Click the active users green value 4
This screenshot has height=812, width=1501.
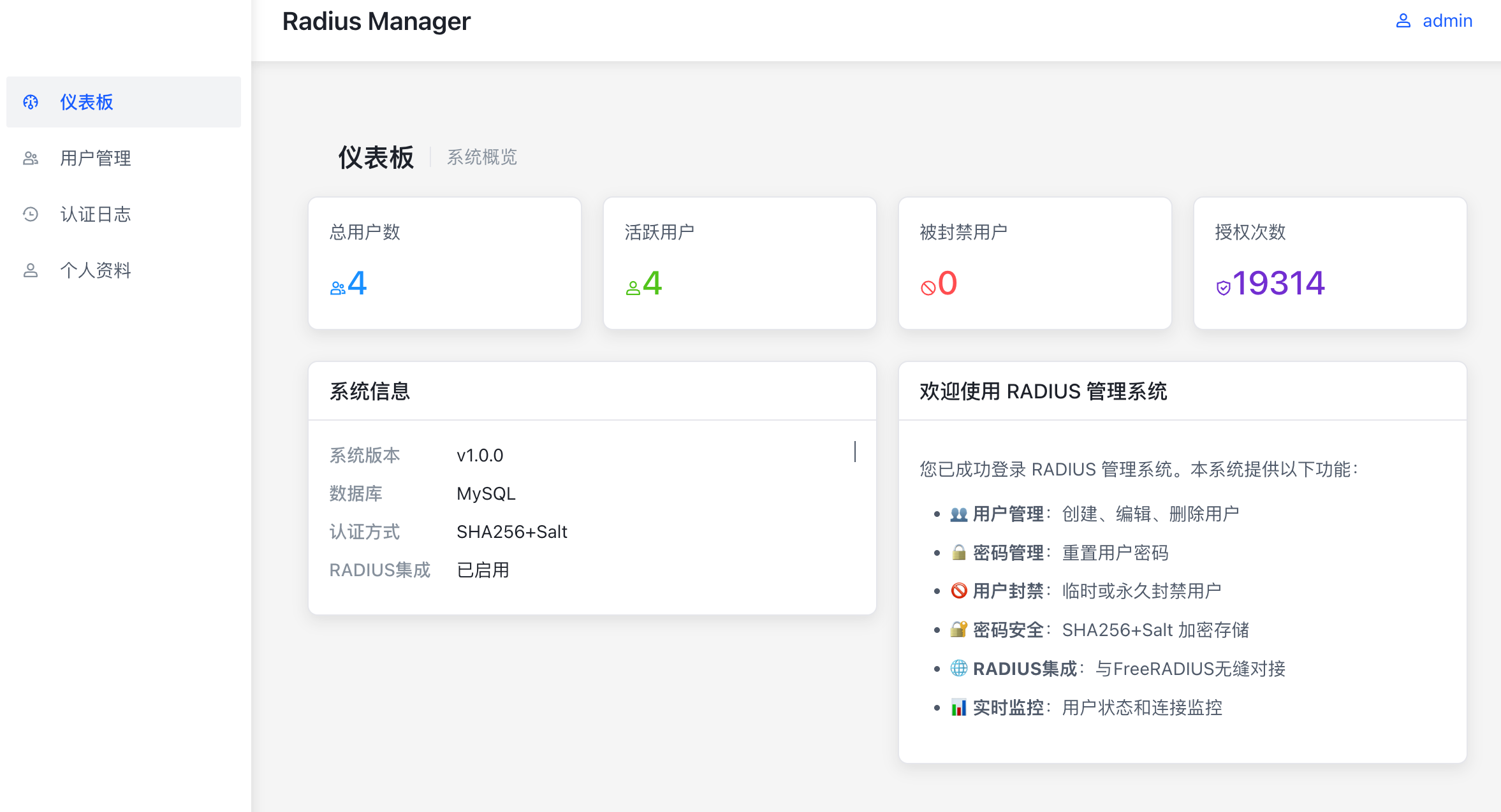click(652, 283)
